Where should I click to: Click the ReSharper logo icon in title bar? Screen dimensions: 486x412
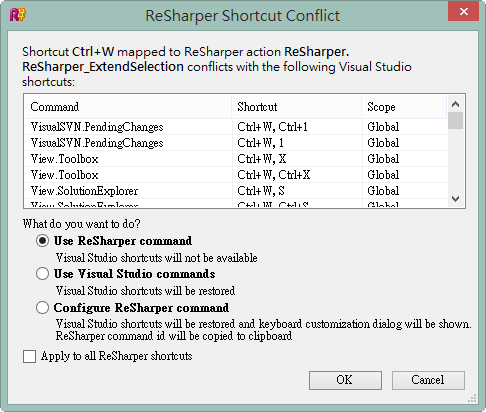pos(17,15)
